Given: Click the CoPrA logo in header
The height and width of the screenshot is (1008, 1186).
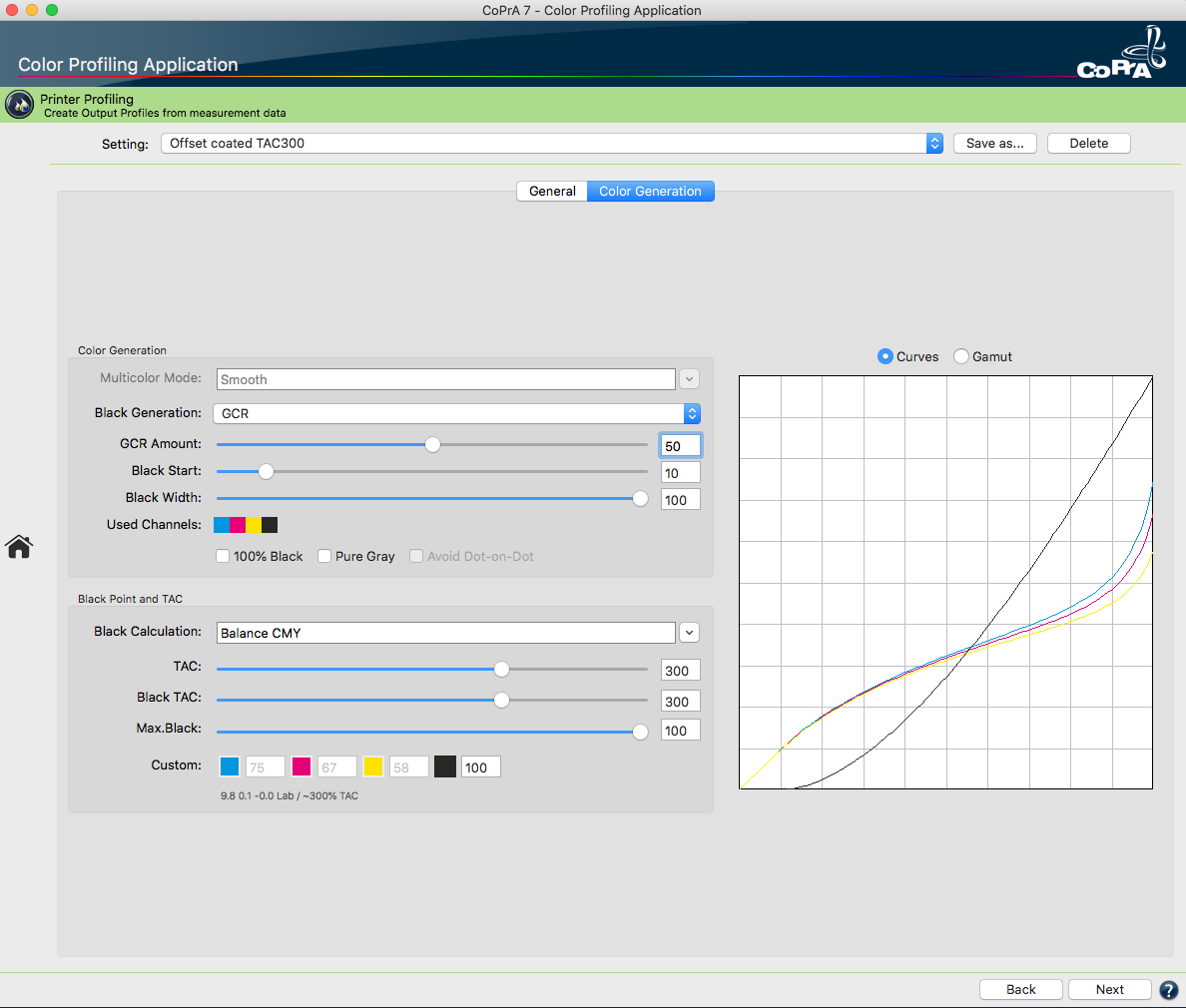Looking at the screenshot, I should pyautogui.click(x=1122, y=52).
